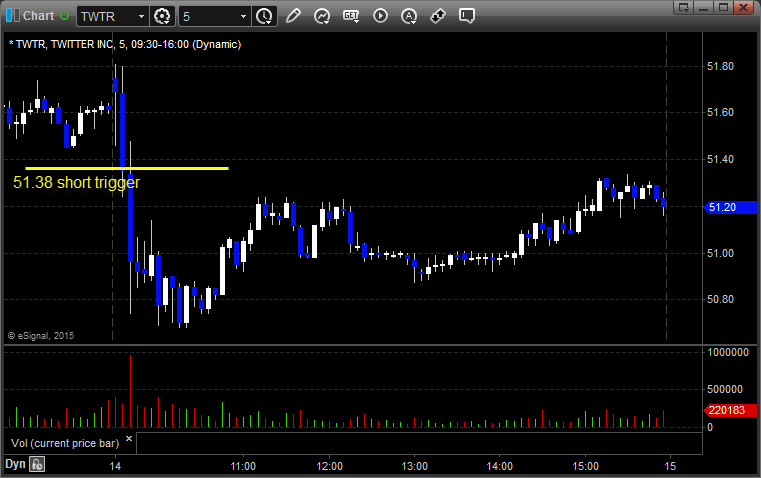Screen dimensions: 761x478
Task: Click the green status circle next to Chart
Action: coord(65,16)
